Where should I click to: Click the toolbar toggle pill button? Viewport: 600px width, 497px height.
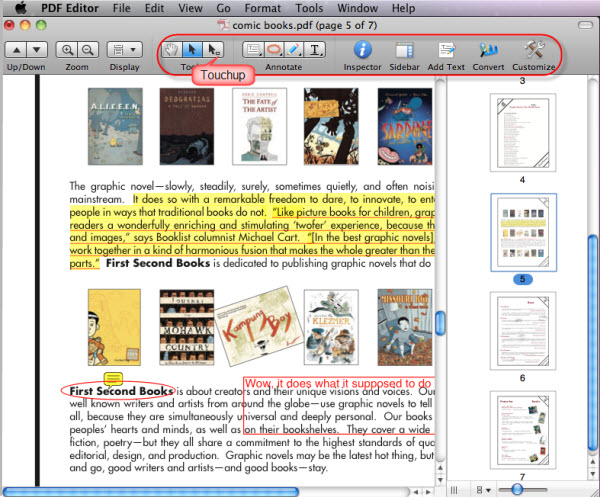point(585,25)
